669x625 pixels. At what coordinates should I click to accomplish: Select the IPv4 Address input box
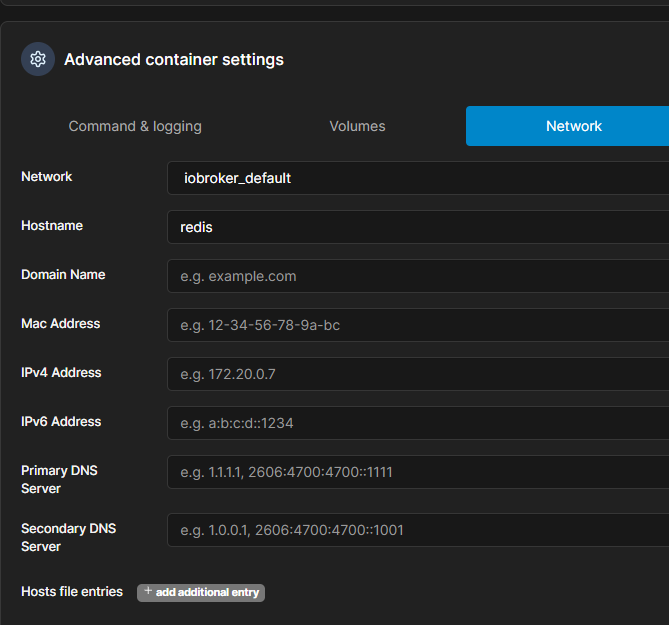click(x=417, y=374)
